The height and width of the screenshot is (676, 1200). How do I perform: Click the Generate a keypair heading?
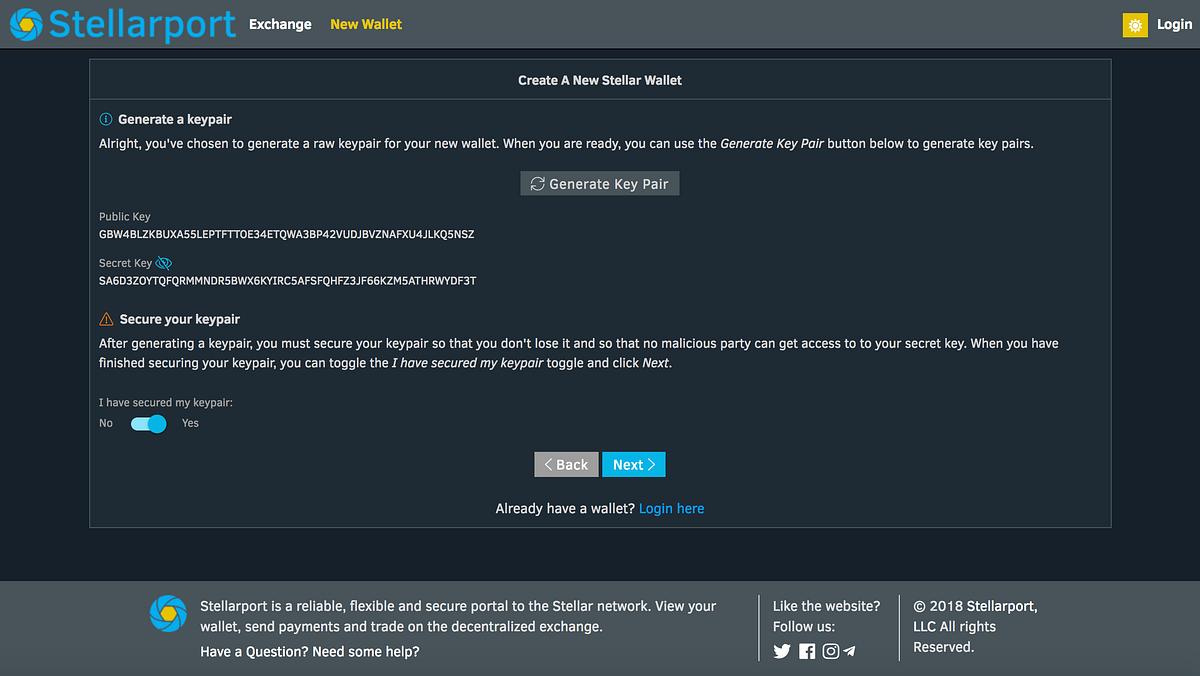(175, 119)
